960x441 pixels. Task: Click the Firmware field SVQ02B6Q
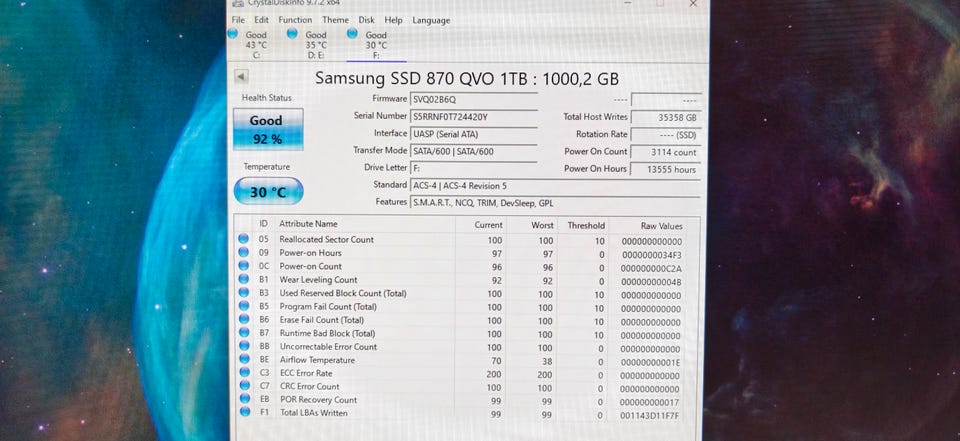[x=474, y=99]
